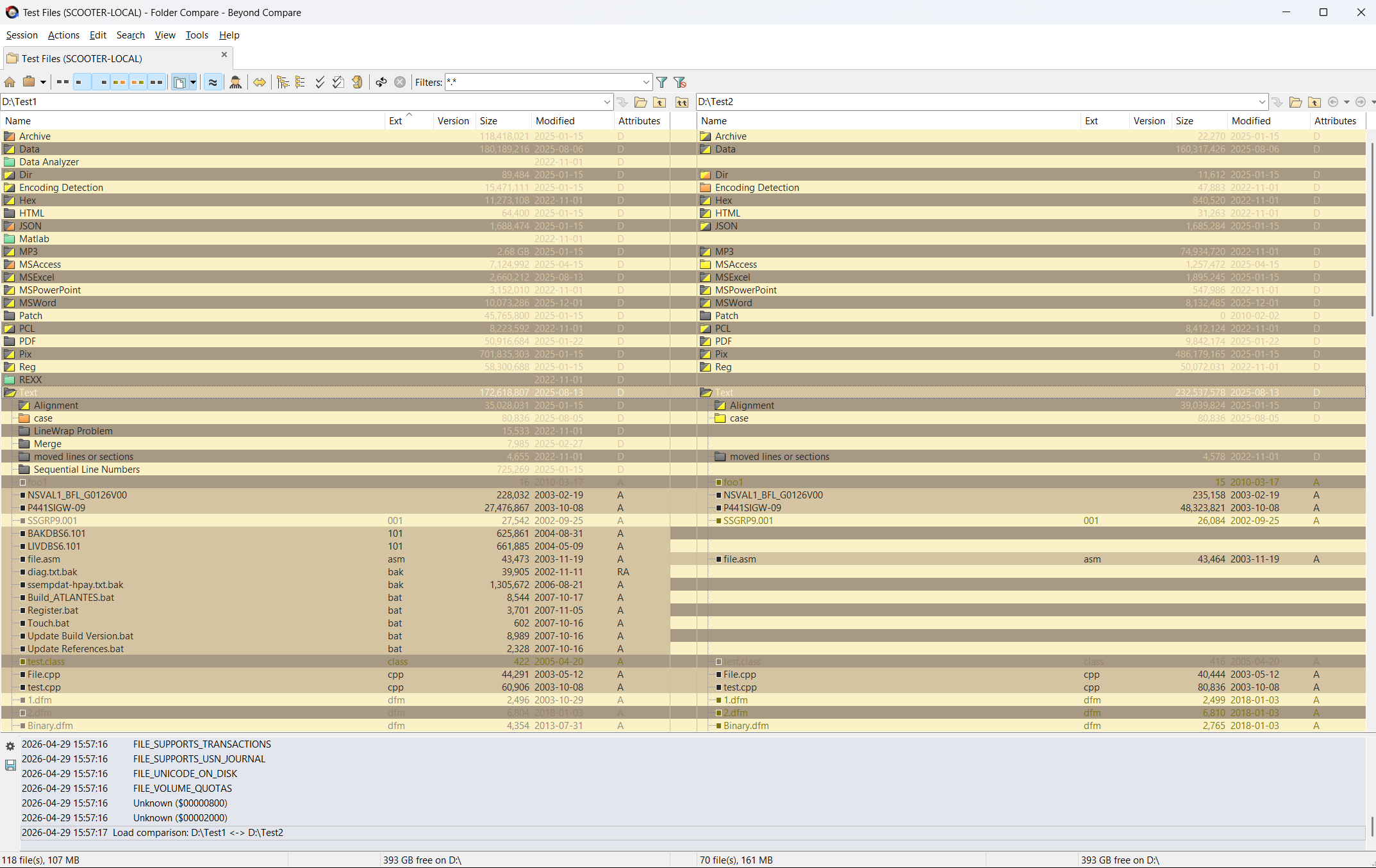Image resolution: width=1376 pixels, height=868 pixels.
Task: Click the Back navigation arrow icon
Action: (x=1333, y=102)
